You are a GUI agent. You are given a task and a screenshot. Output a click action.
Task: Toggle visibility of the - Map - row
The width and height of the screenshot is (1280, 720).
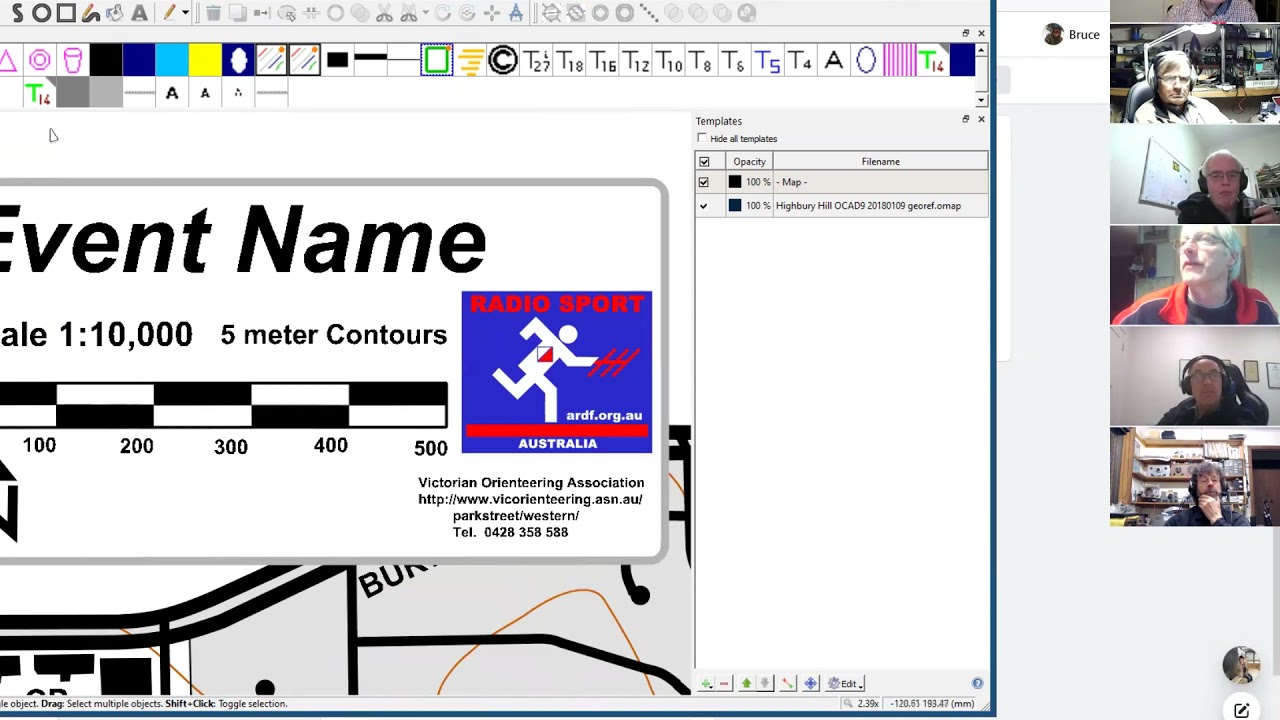pos(704,182)
